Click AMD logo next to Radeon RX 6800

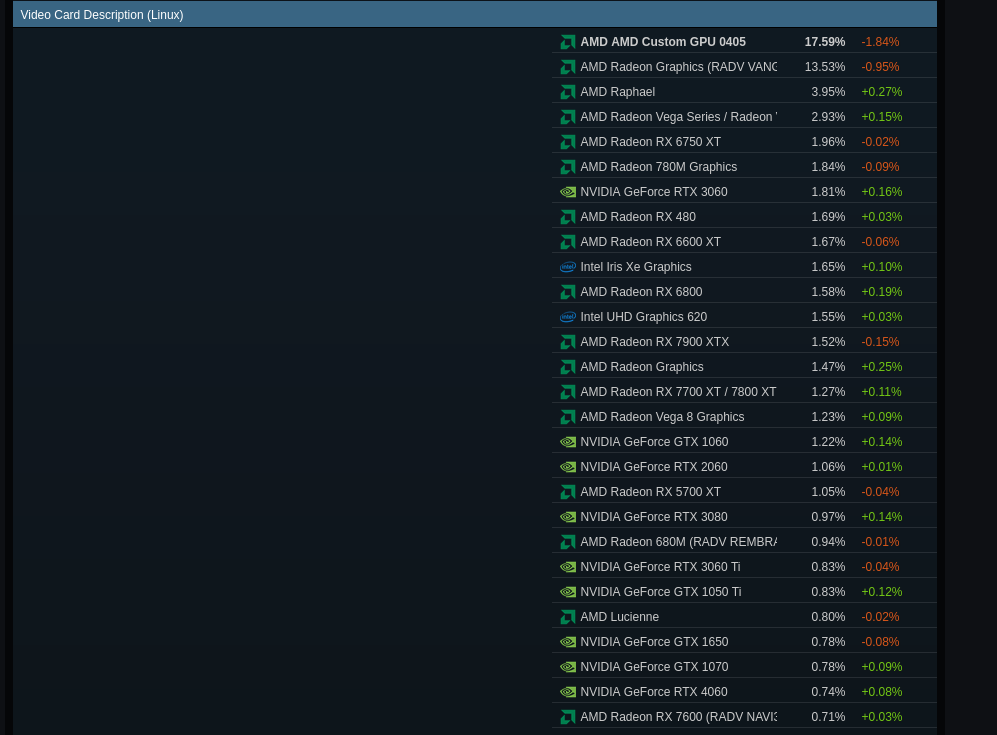pyautogui.click(x=568, y=292)
